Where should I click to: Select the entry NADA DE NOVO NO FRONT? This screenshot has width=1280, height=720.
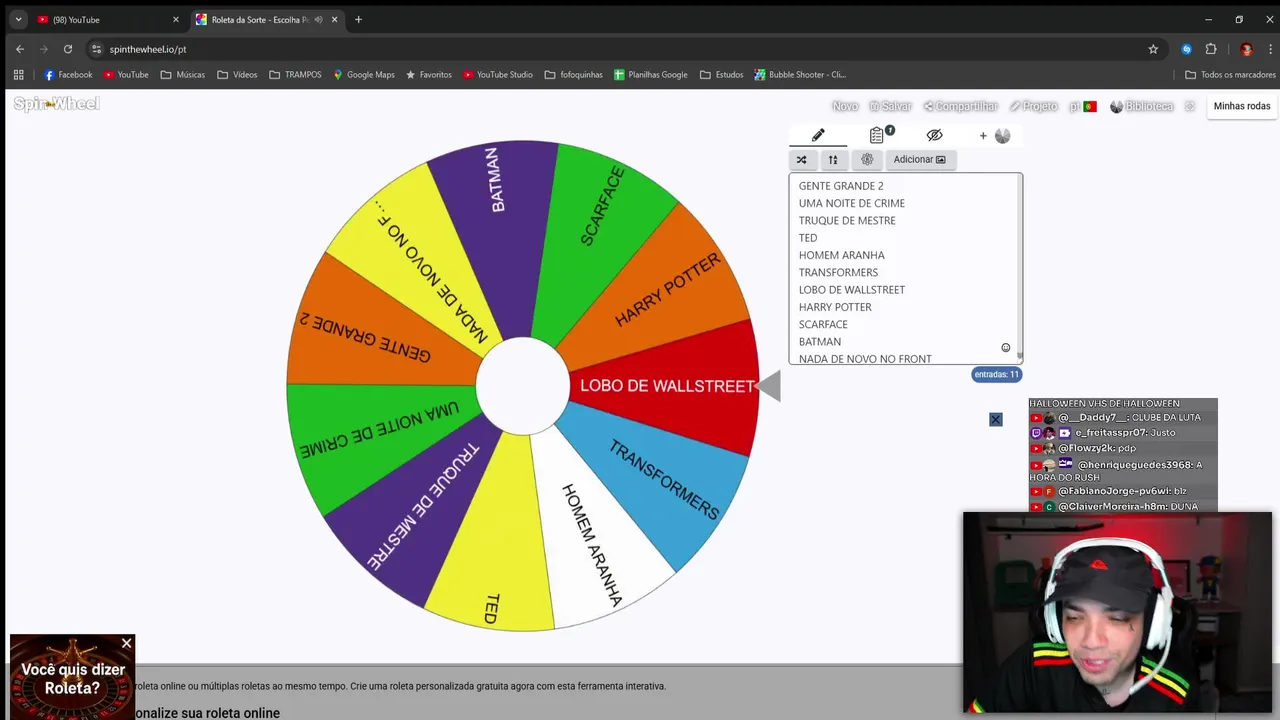pyautogui.click(x=865, y=359)
